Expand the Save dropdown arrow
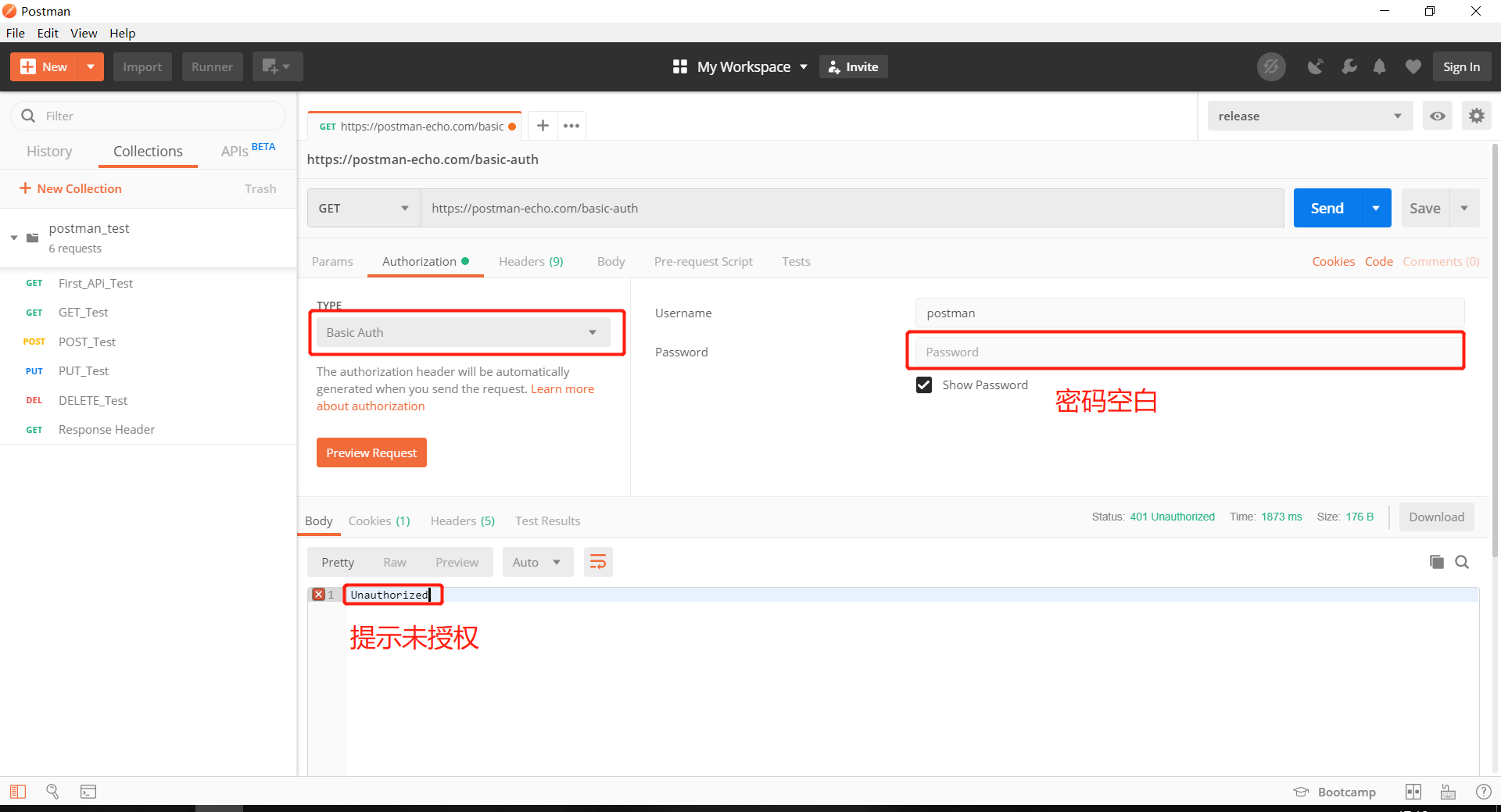 1464,209
